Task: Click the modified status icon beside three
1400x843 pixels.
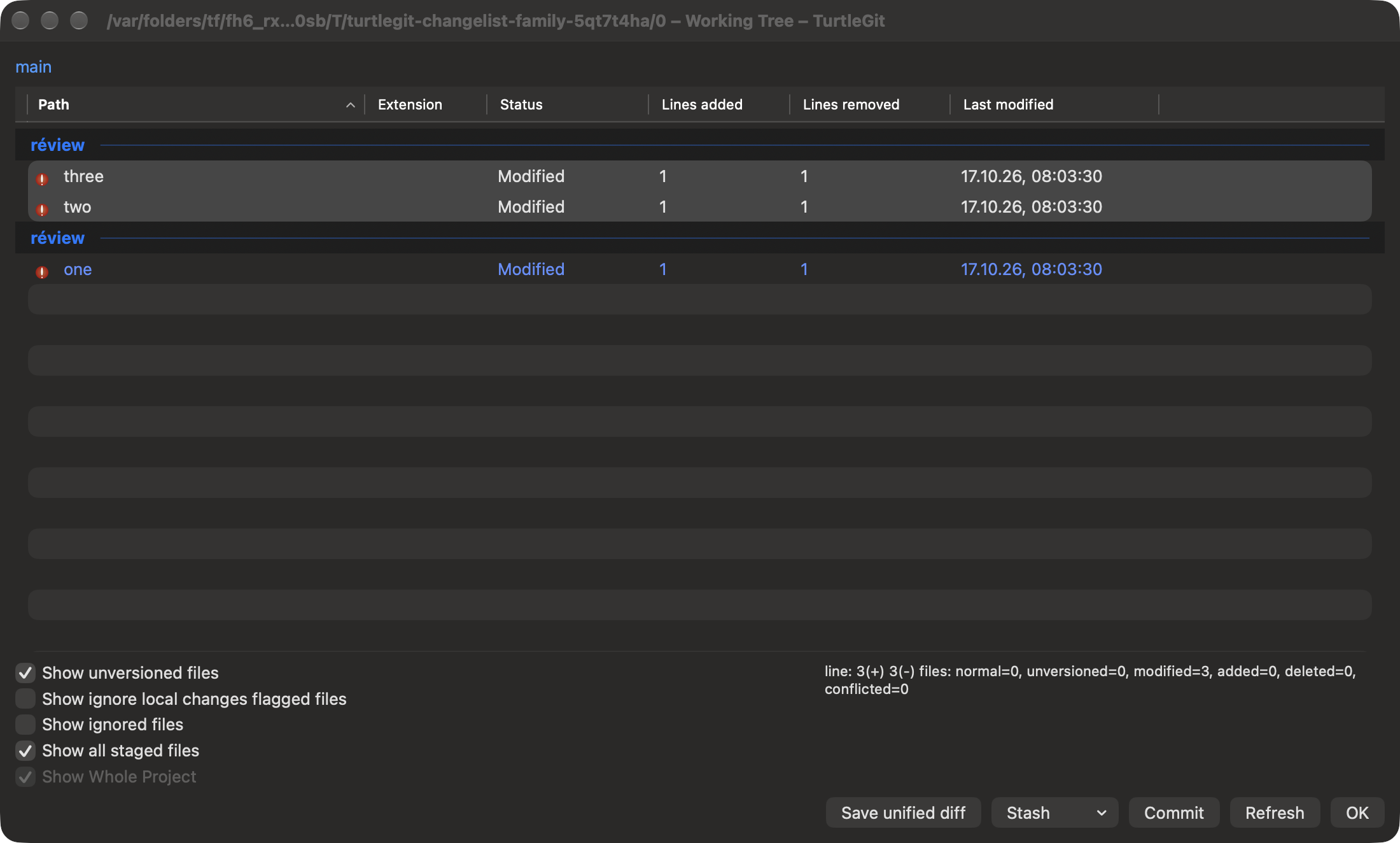Action: [x=42, y=179]
